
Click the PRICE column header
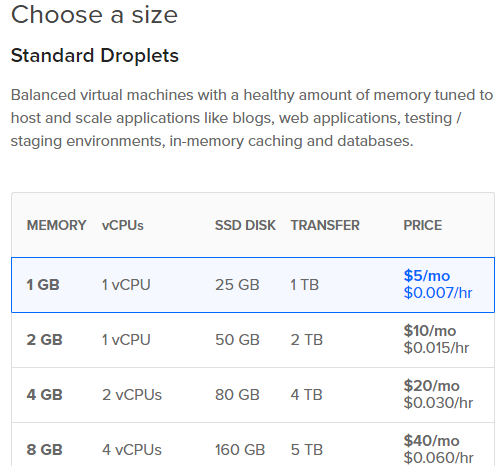(423, 225)
